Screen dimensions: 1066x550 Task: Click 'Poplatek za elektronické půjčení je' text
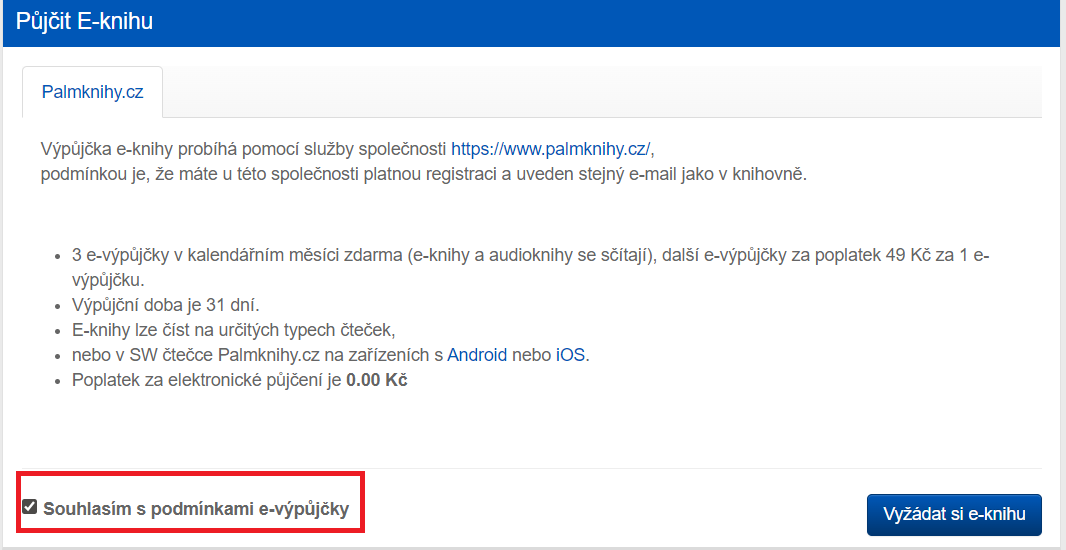click(207, 381)
